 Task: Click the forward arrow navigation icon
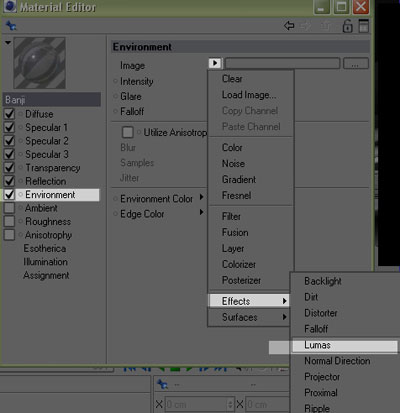[x=306, y=26]
